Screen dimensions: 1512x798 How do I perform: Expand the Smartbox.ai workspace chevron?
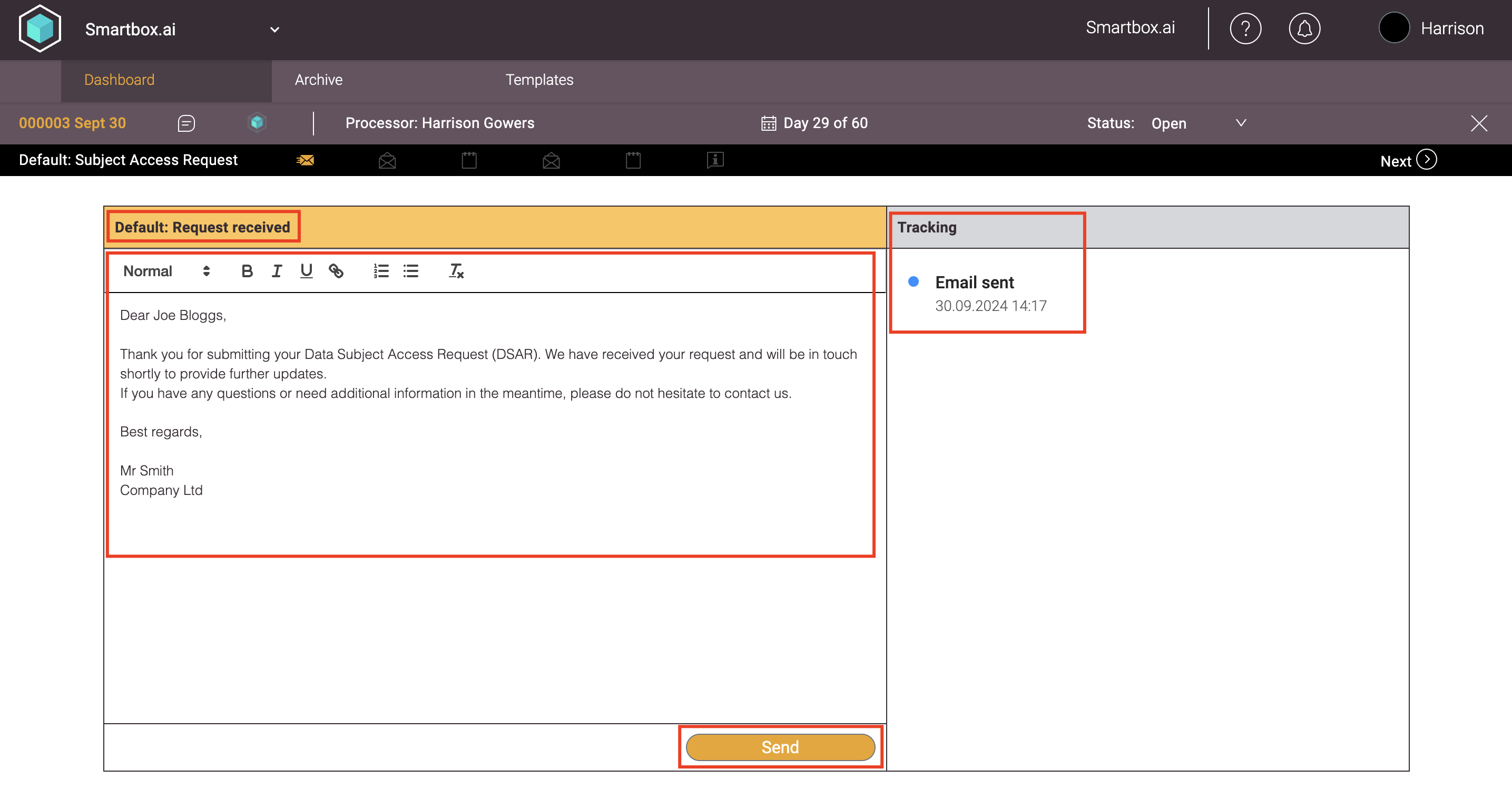tap(274, 30)
